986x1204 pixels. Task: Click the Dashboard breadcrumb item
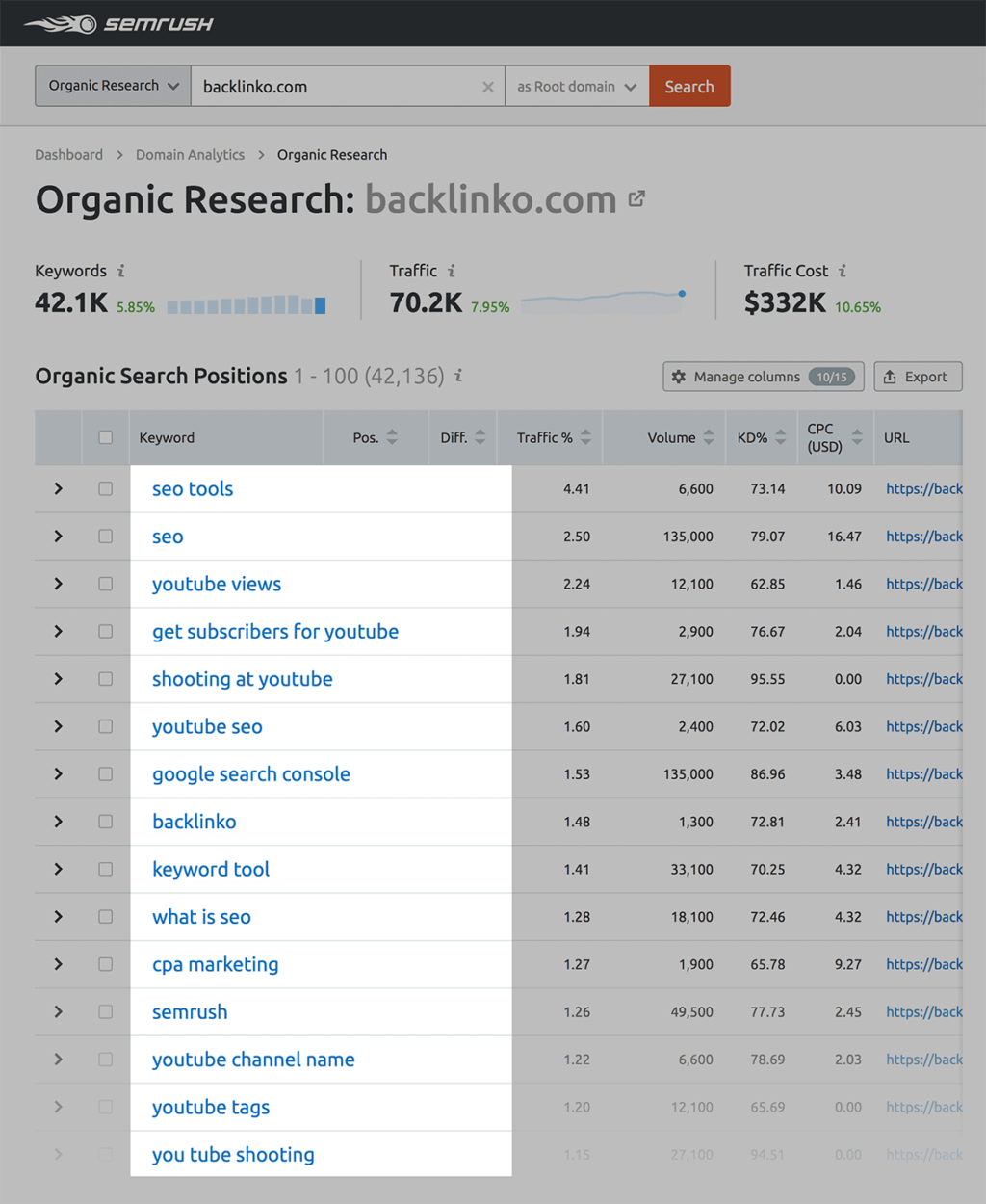[x=68, y=154]
